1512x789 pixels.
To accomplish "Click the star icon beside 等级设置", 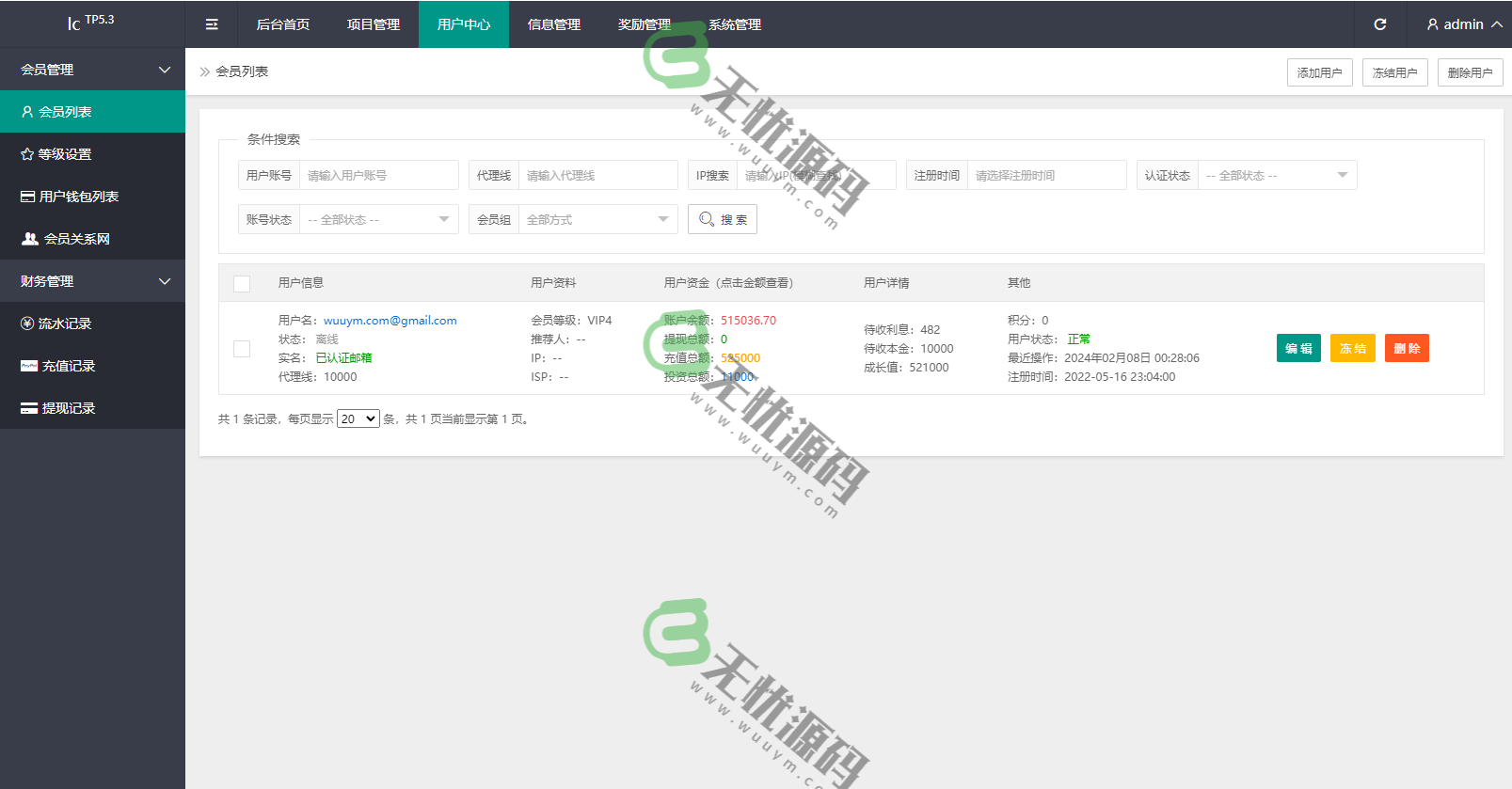I will pos(27,154).
